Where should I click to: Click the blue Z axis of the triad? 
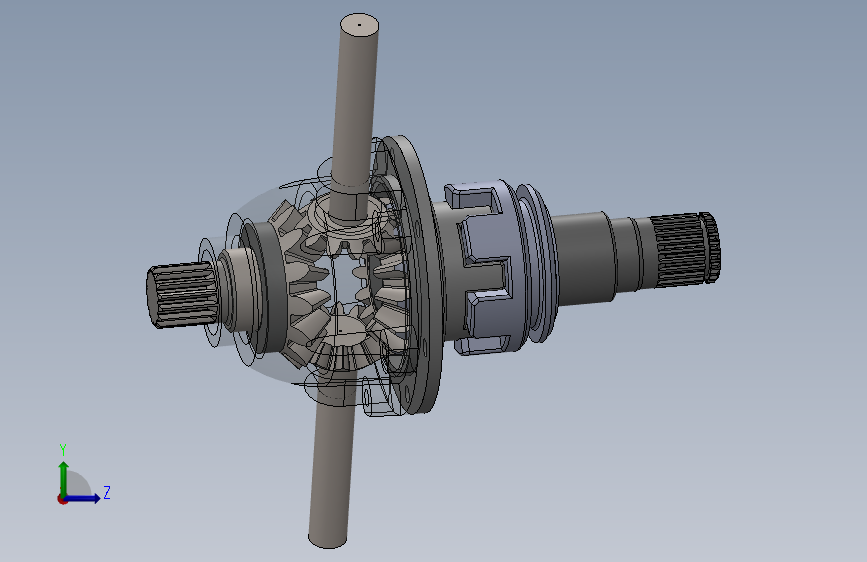pyautogui.click(x=83, y=498)
